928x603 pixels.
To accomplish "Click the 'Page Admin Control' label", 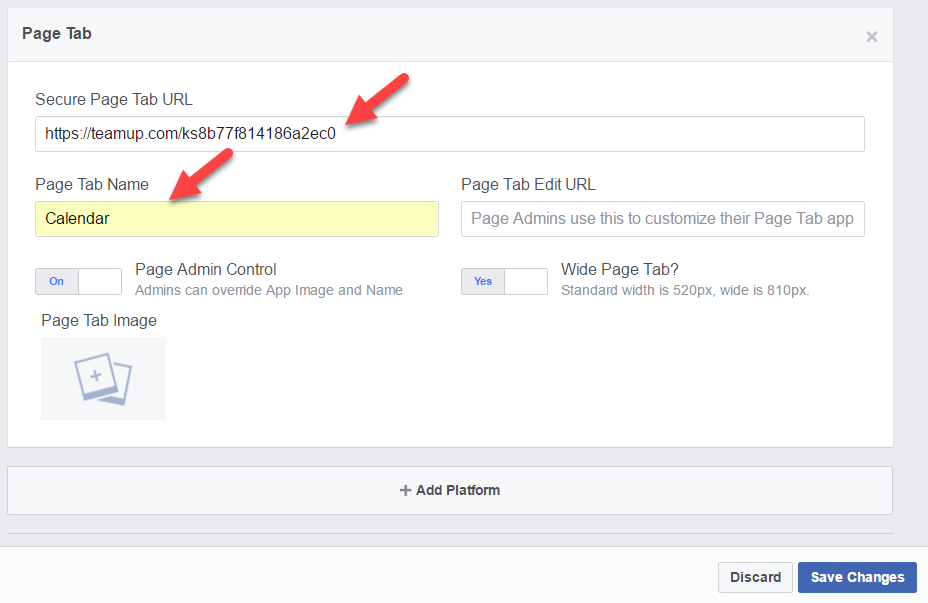I will (x=205, y=270).
